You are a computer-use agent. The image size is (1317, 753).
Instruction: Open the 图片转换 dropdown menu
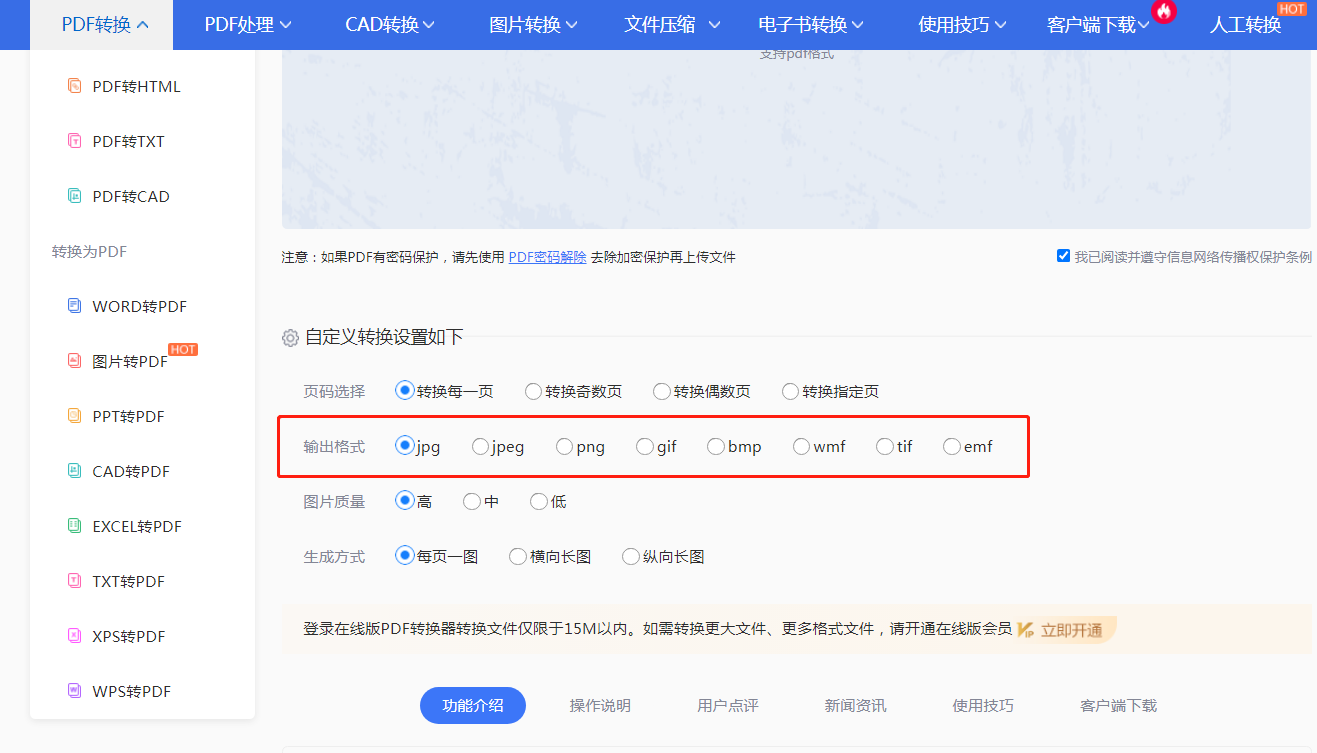pyautogui.click(x=532, y=25)
